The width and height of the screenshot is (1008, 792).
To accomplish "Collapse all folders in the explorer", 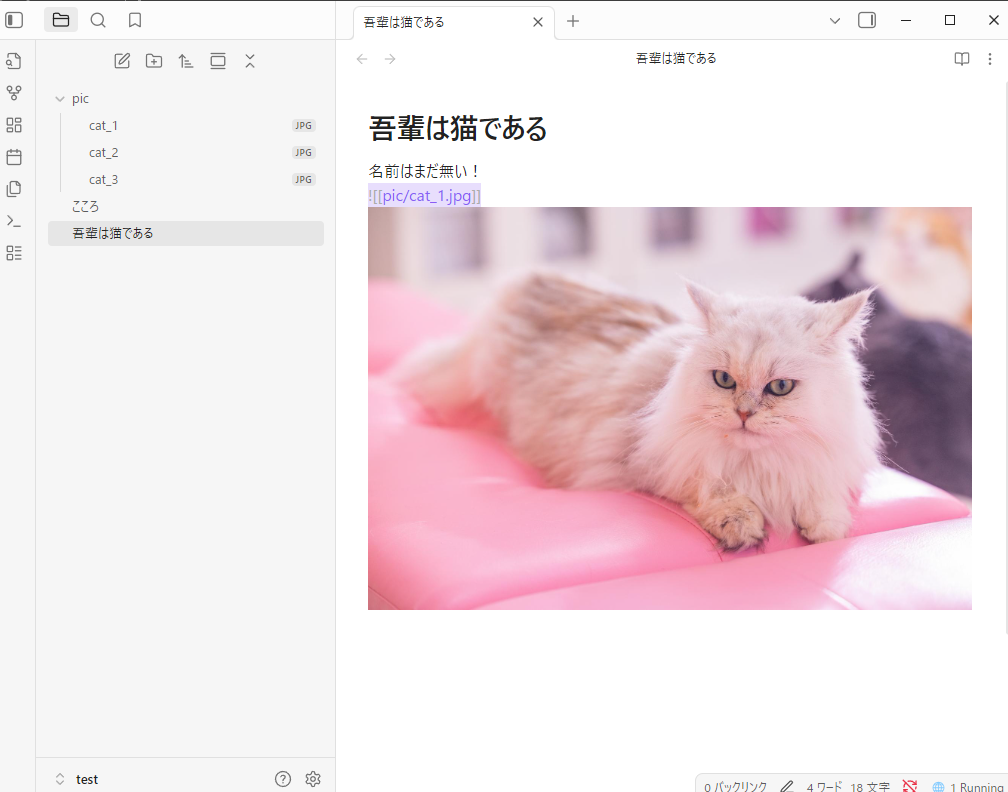I will point(250,61).
